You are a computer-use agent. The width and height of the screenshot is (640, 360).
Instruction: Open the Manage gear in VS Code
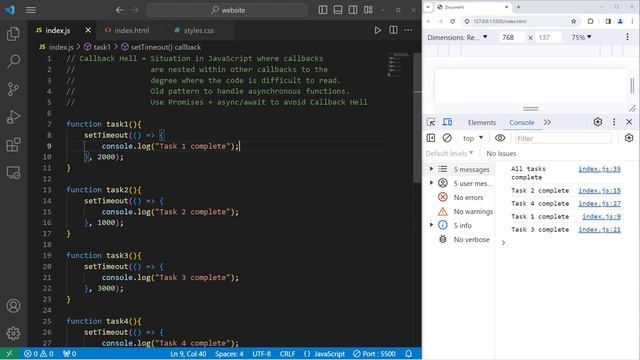point(13,333)
